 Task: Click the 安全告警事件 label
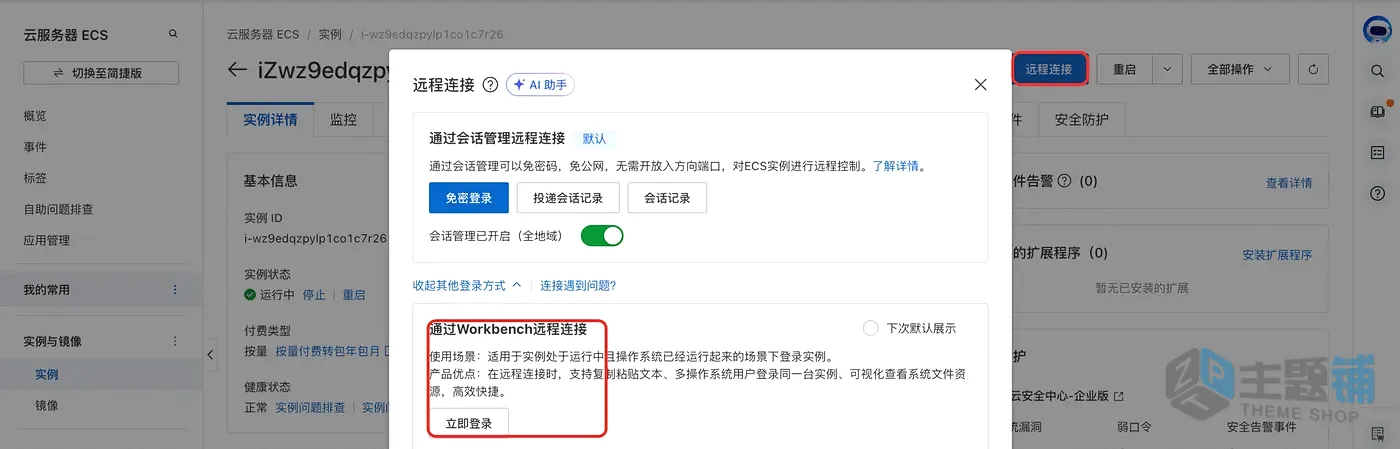point(1261,427)
